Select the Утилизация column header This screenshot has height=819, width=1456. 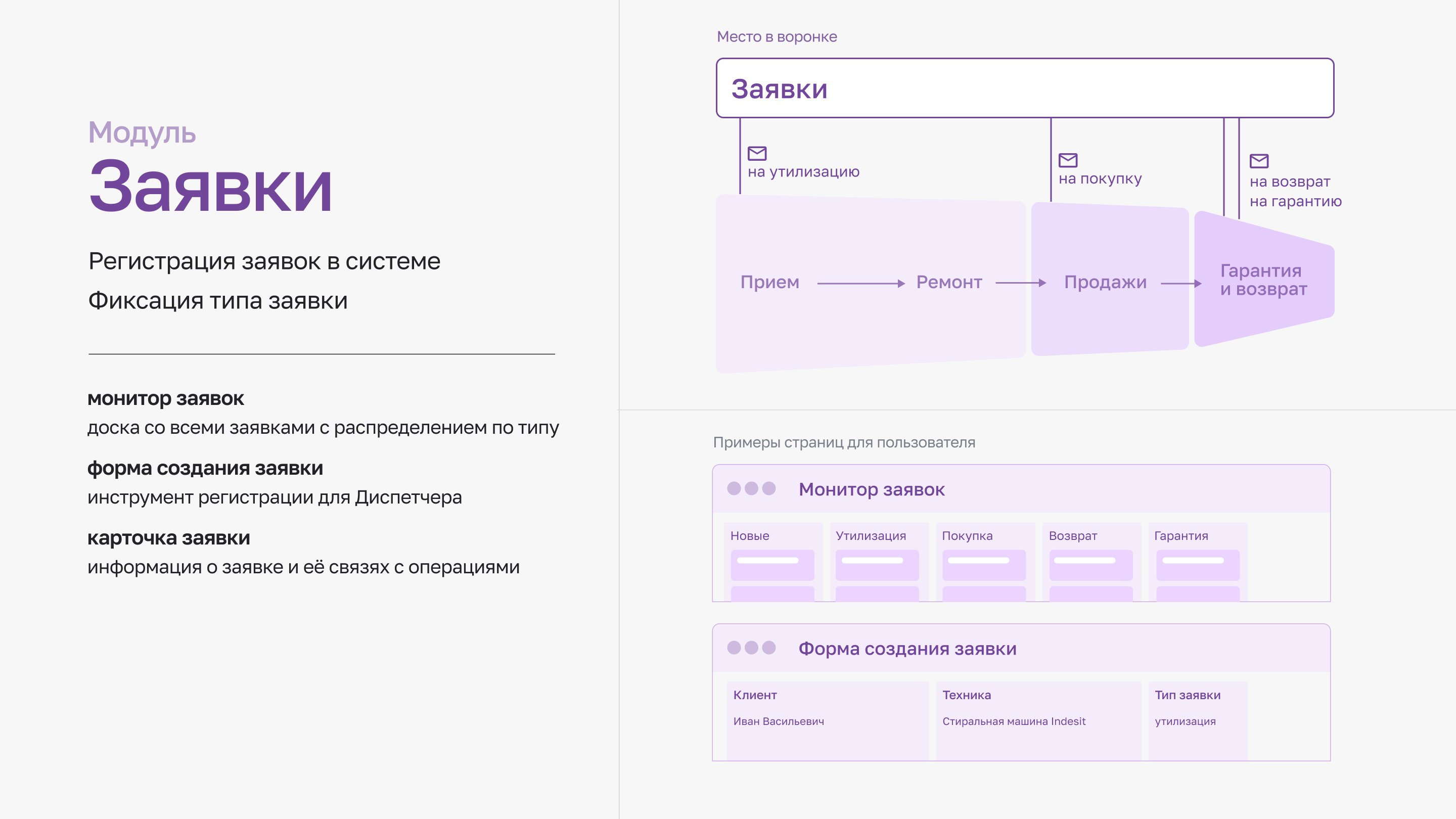tap(871, 536)
